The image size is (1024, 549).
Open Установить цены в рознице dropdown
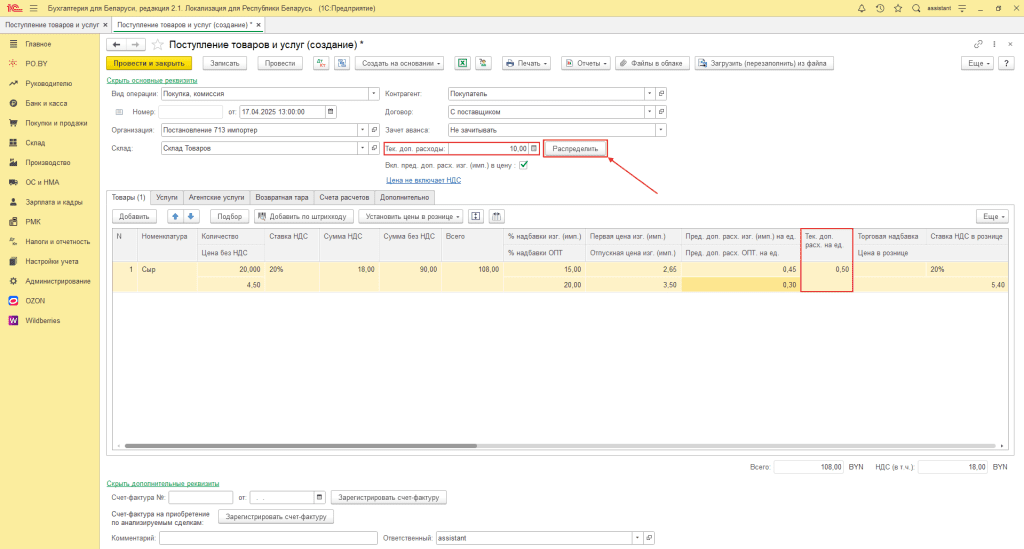(x=411, y=216)
